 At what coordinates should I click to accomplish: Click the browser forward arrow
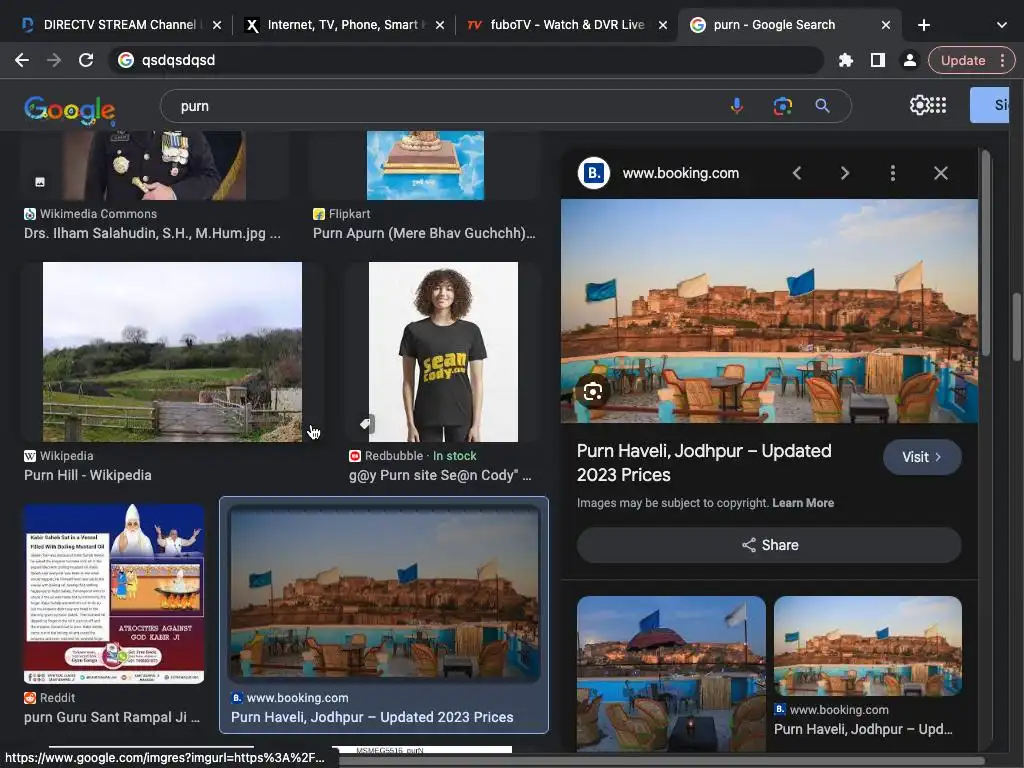54,60
